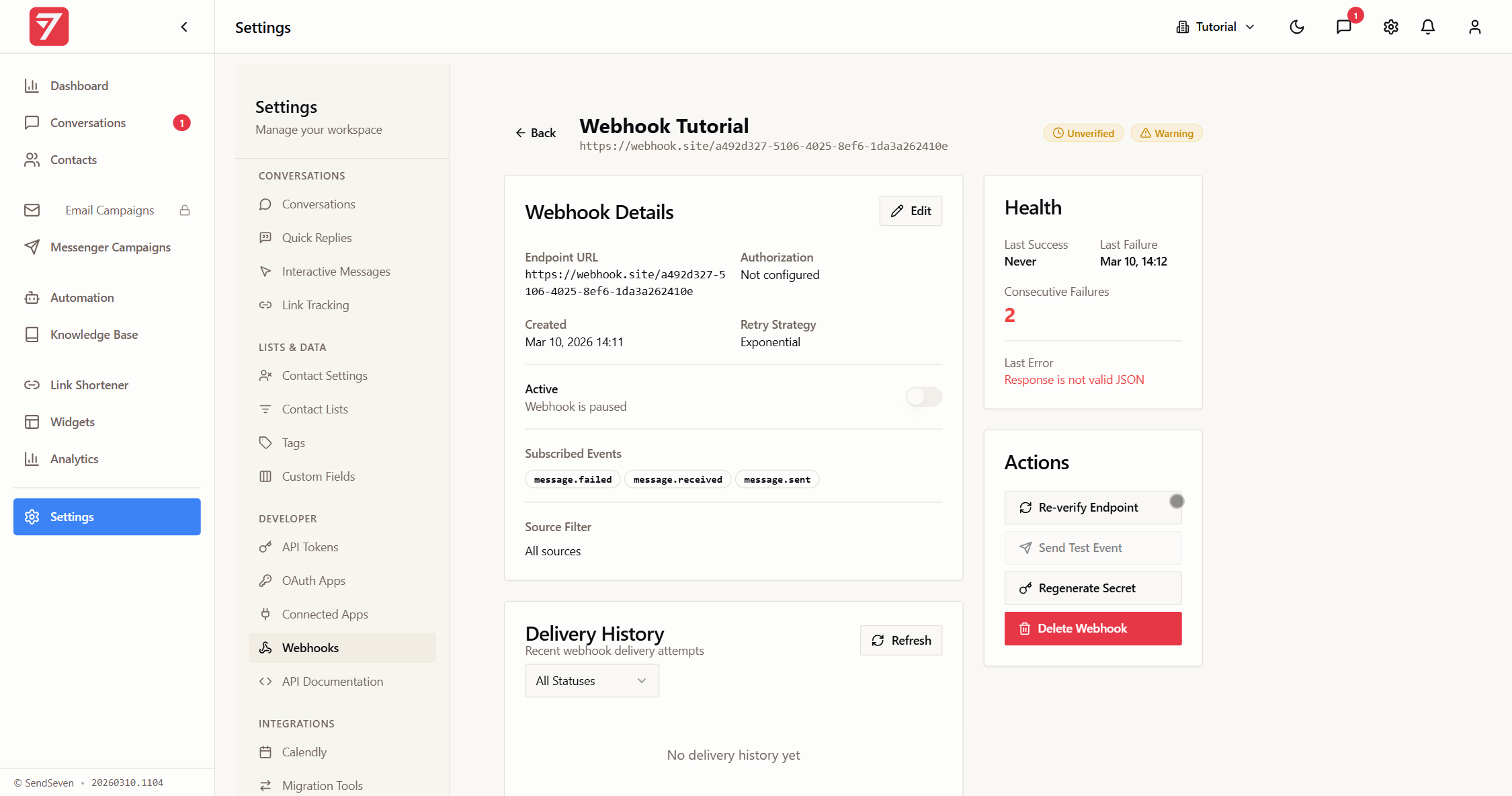Click the Knowledge Base book icon
This screenshot has width=1512, height=796.
click(x=32, y=335)
